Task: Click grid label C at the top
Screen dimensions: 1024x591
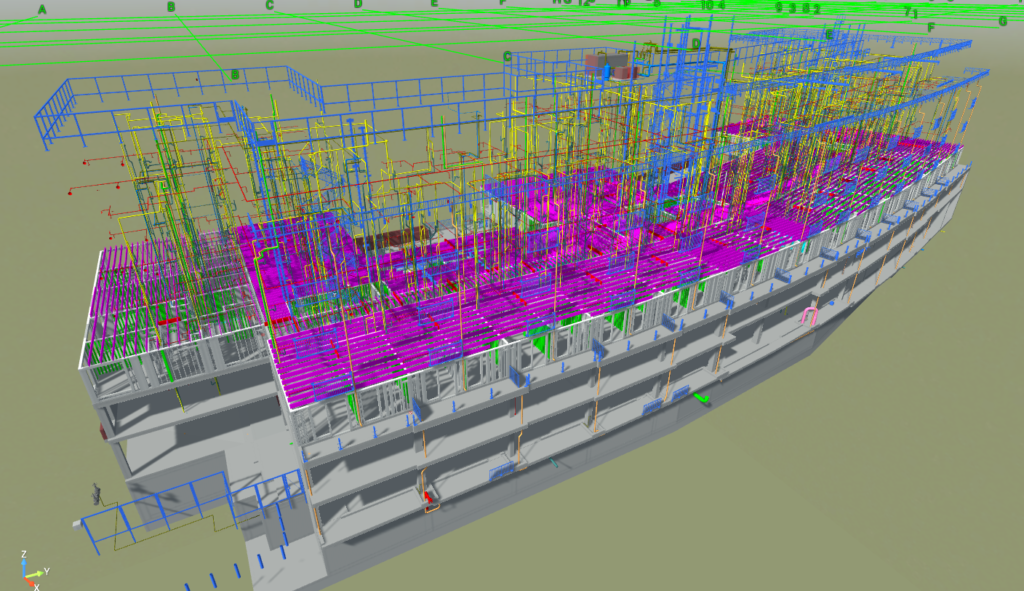Action: (269, 5)
